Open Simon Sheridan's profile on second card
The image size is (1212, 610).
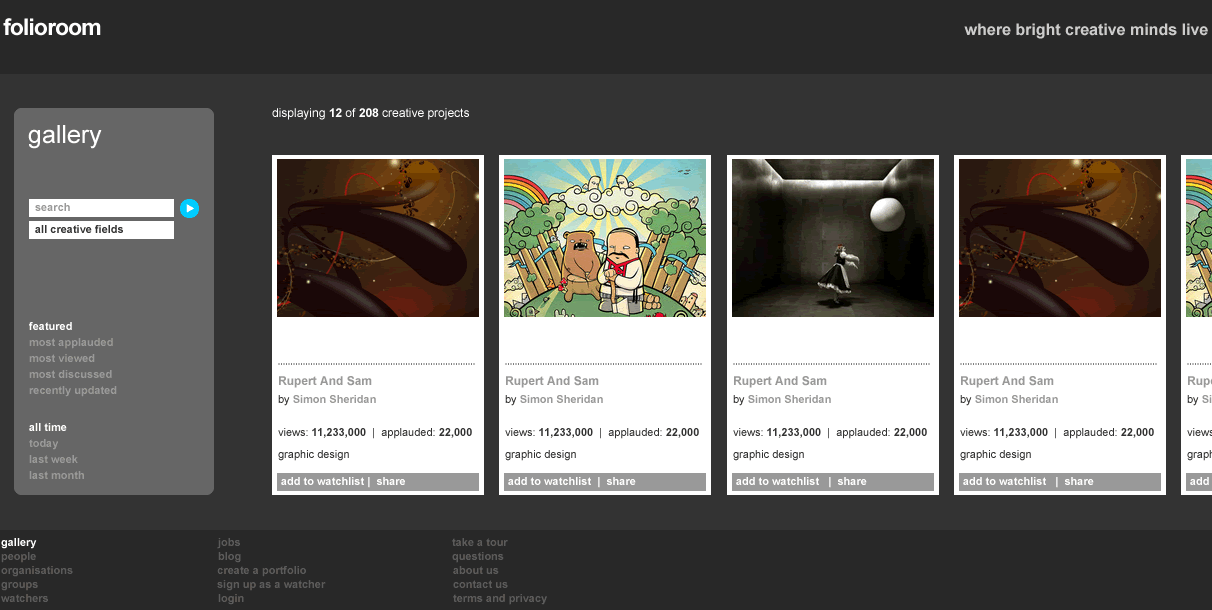[561, 400]
